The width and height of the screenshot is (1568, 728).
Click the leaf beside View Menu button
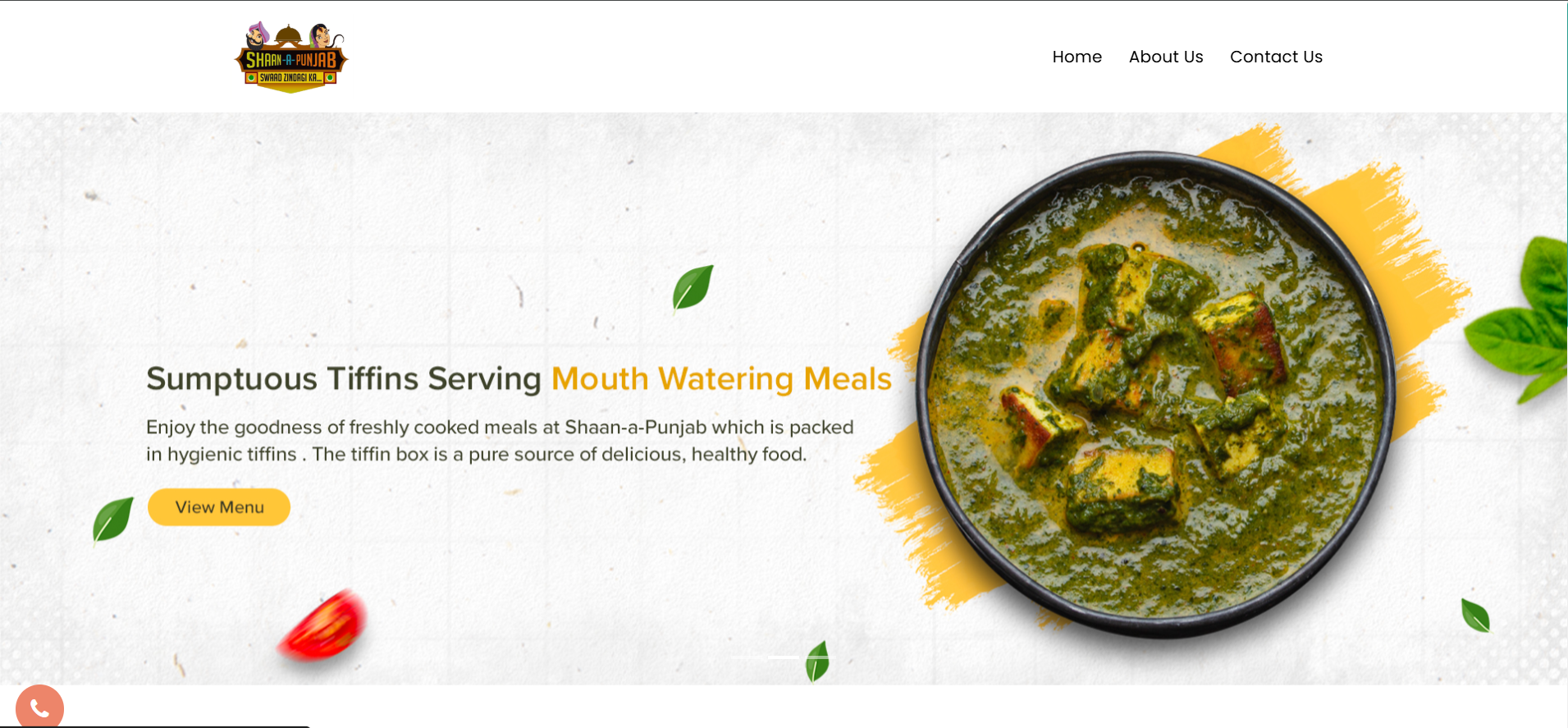(112, 520)
